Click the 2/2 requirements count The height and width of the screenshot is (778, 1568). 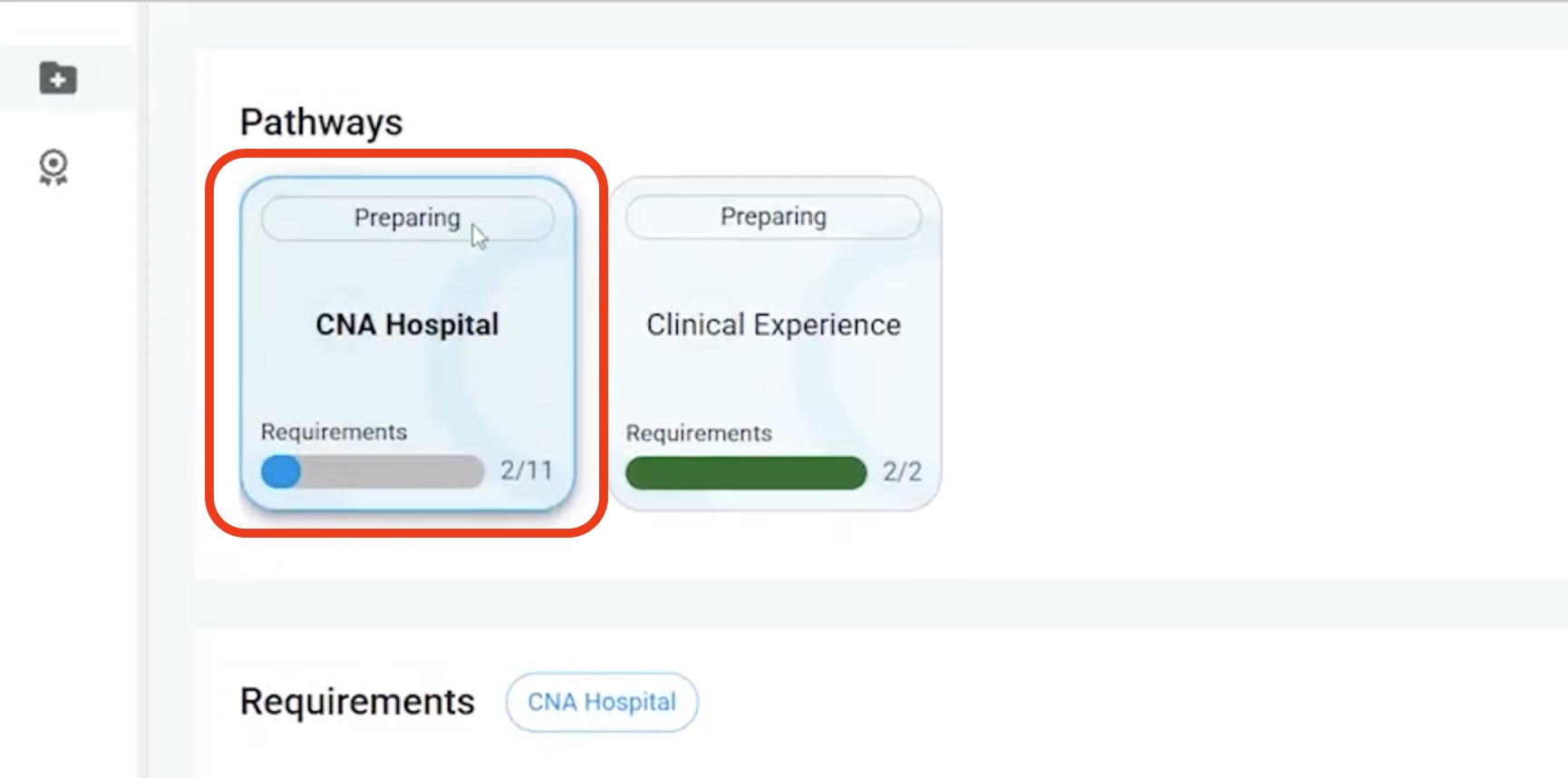pyautogui.click(x=902, y=472)
